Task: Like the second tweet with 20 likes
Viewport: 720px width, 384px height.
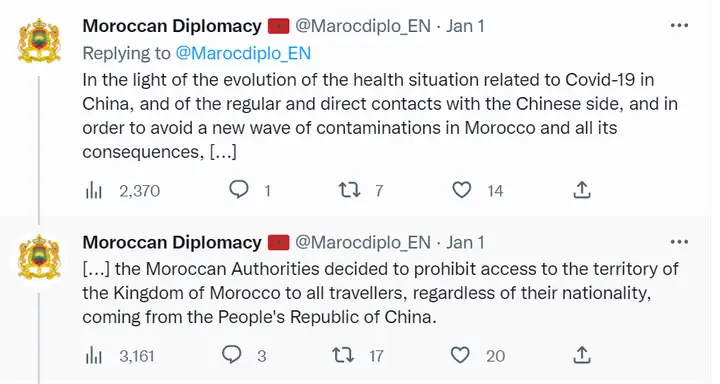Action: click(460, 355)
